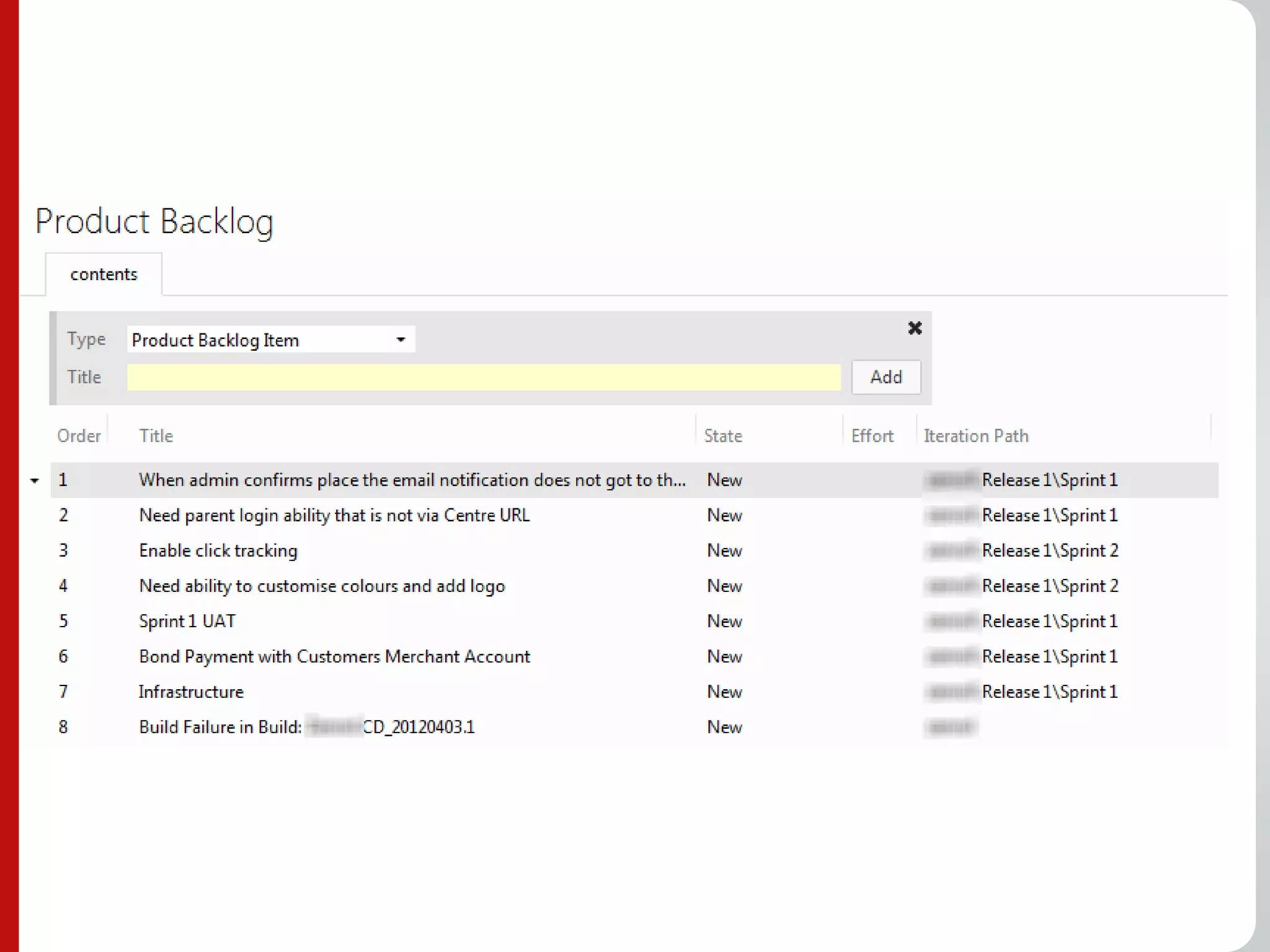Select the customise colours and logo item
Image resolution: width=1270 pixels, height=952 pixels.
tap(322, 586)
